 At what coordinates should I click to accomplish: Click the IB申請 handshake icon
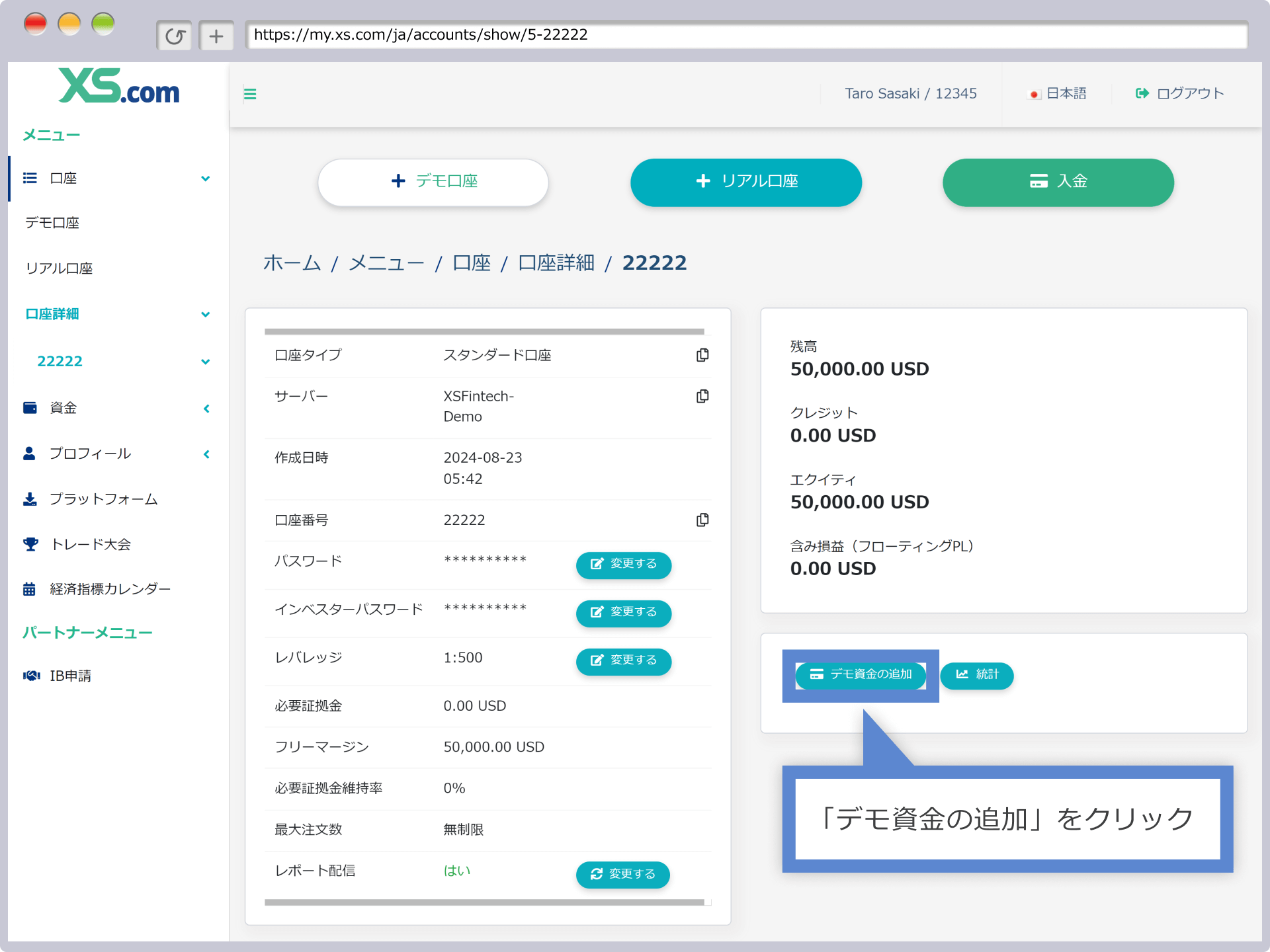tap(32, 676)
